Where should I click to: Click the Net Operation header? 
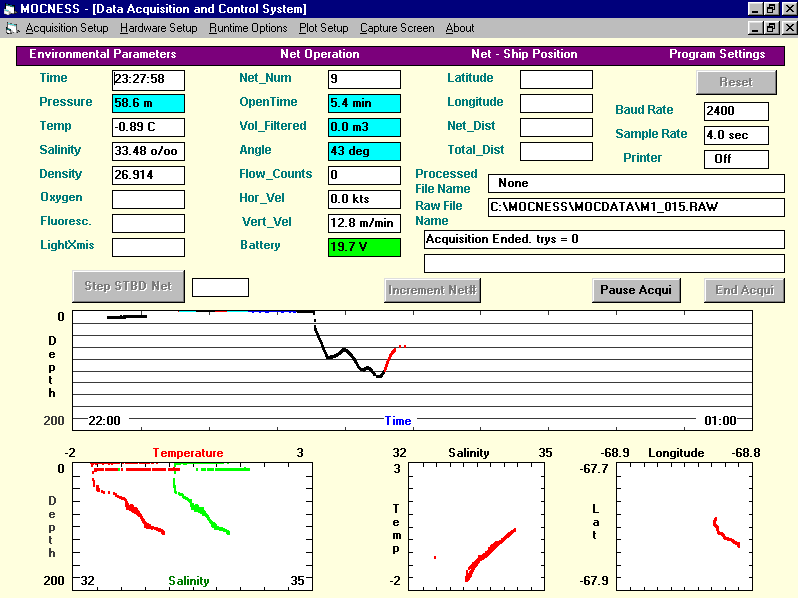(x=320, y=54)
